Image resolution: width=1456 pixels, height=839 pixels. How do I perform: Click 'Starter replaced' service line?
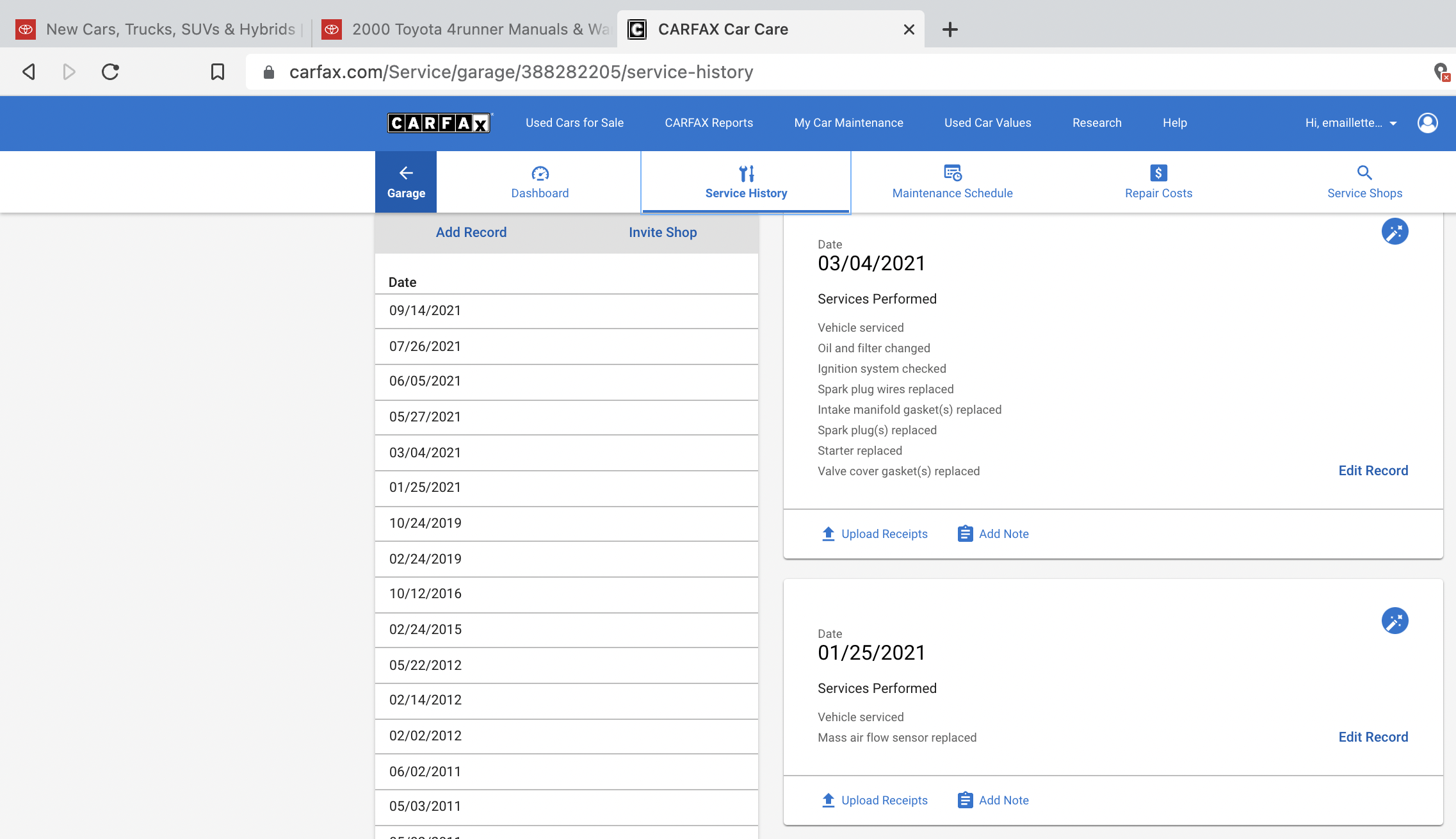click(859, 451)
